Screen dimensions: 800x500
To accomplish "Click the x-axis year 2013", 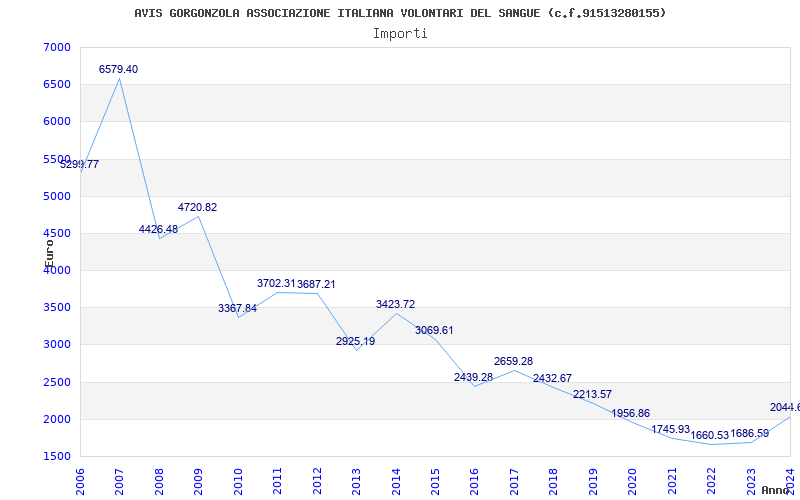I will 356,481.
